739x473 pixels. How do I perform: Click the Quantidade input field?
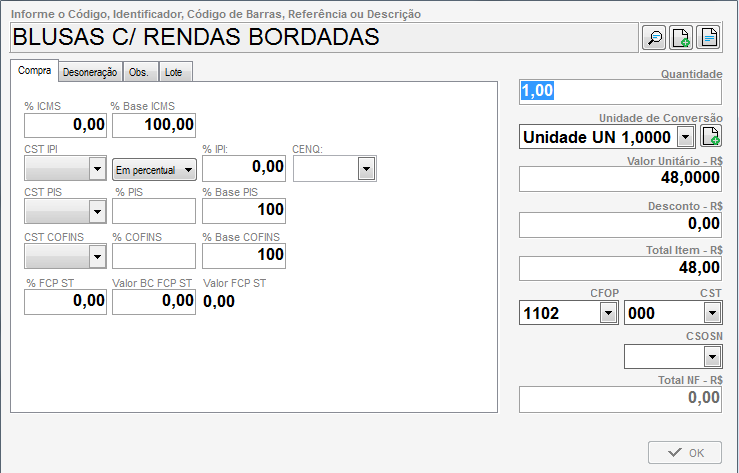[620, 91]
